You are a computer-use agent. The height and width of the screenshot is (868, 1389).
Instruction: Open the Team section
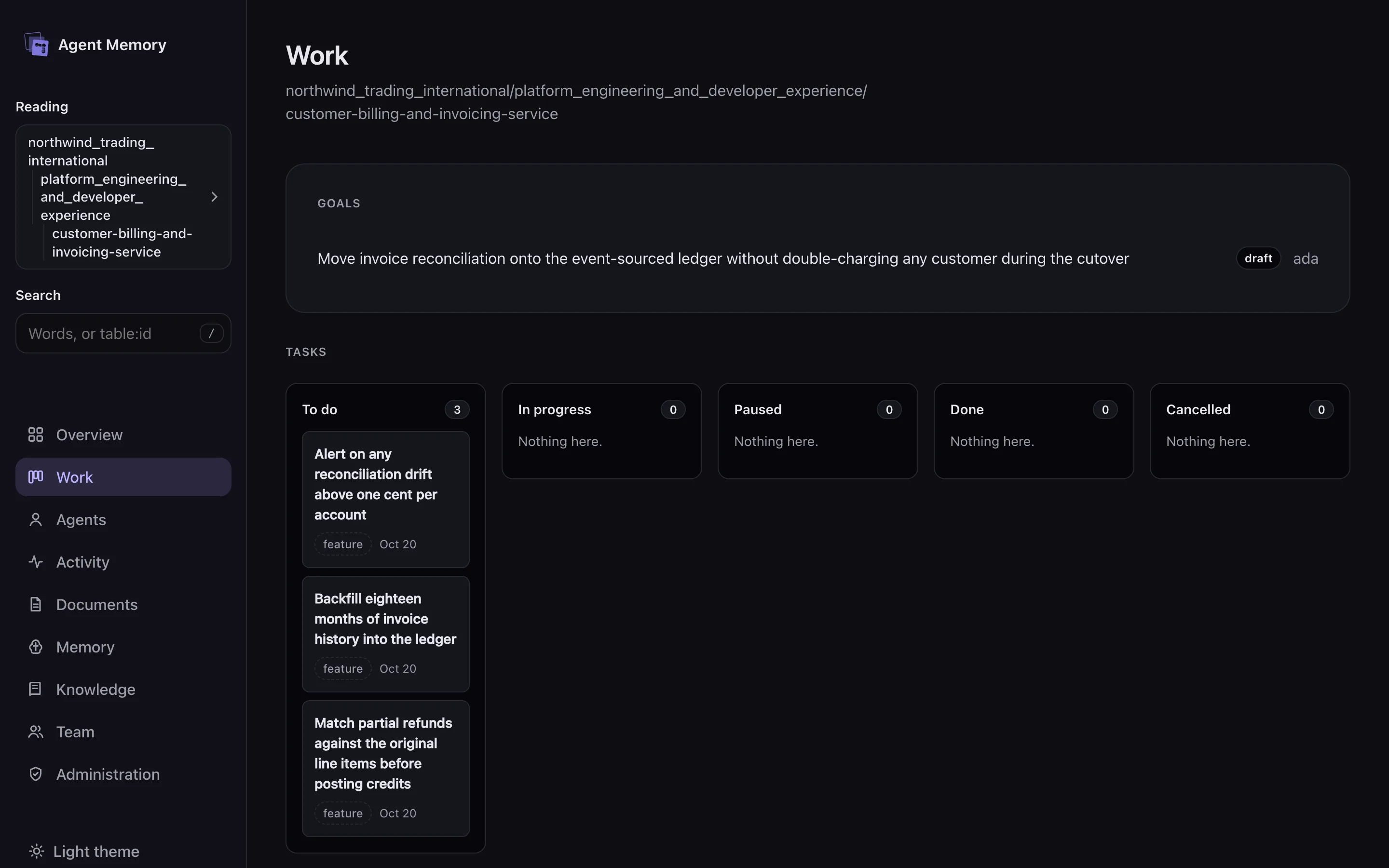point(123,732)
